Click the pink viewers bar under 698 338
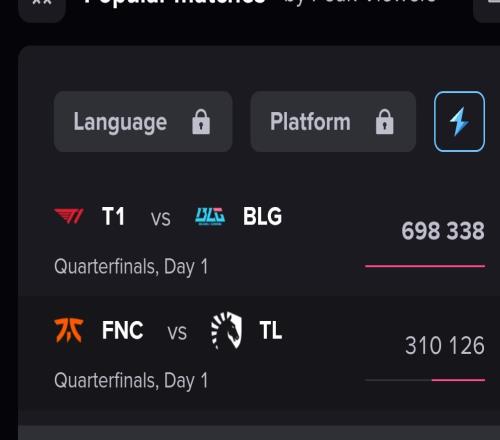Image resolution: width=500 pixels, height=440 pixels. point(425,266)
